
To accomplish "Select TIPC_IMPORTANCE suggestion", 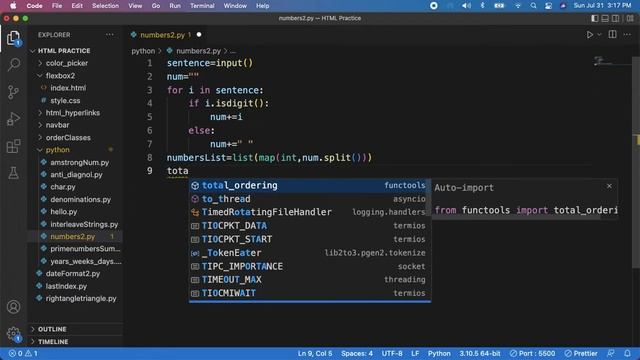I will (x=309, y=266).
